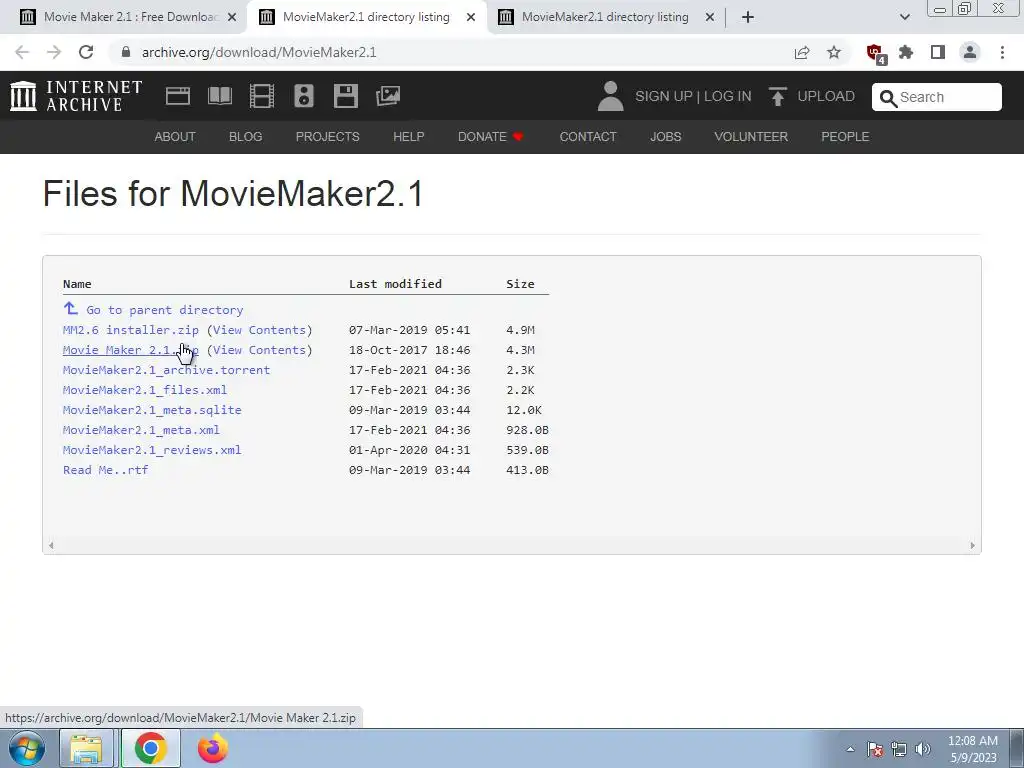Click the Chrome taskbar icon
1024x768 pixels.
150,748
